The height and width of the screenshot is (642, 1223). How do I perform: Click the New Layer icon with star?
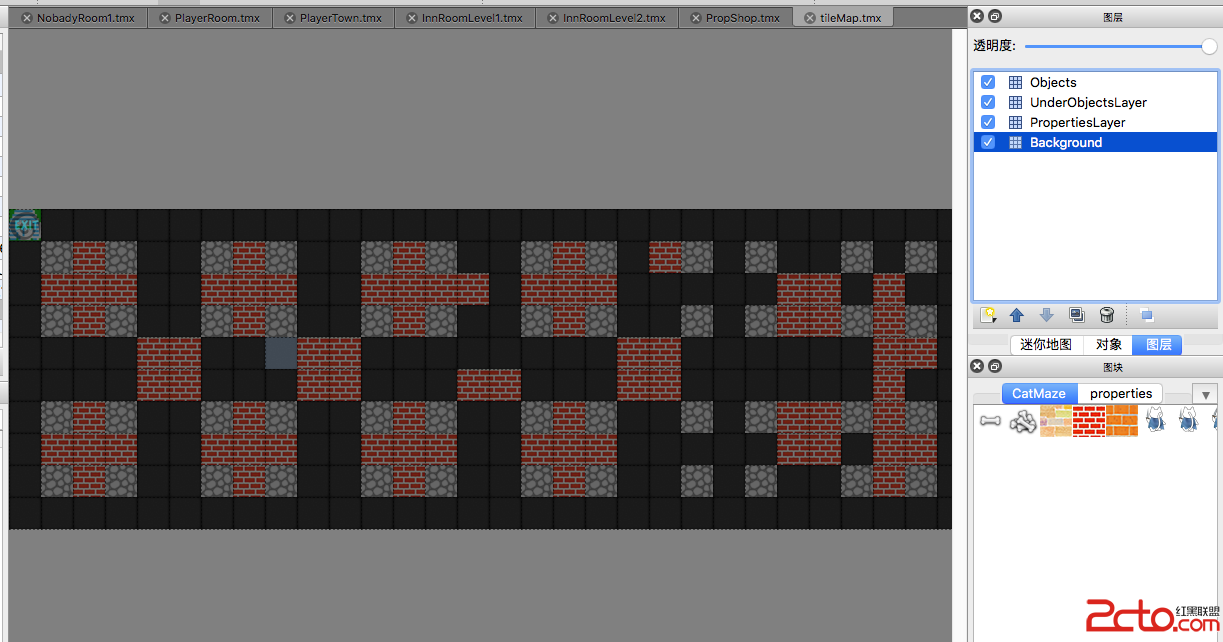pyautogui.click(x=988, y=315)
